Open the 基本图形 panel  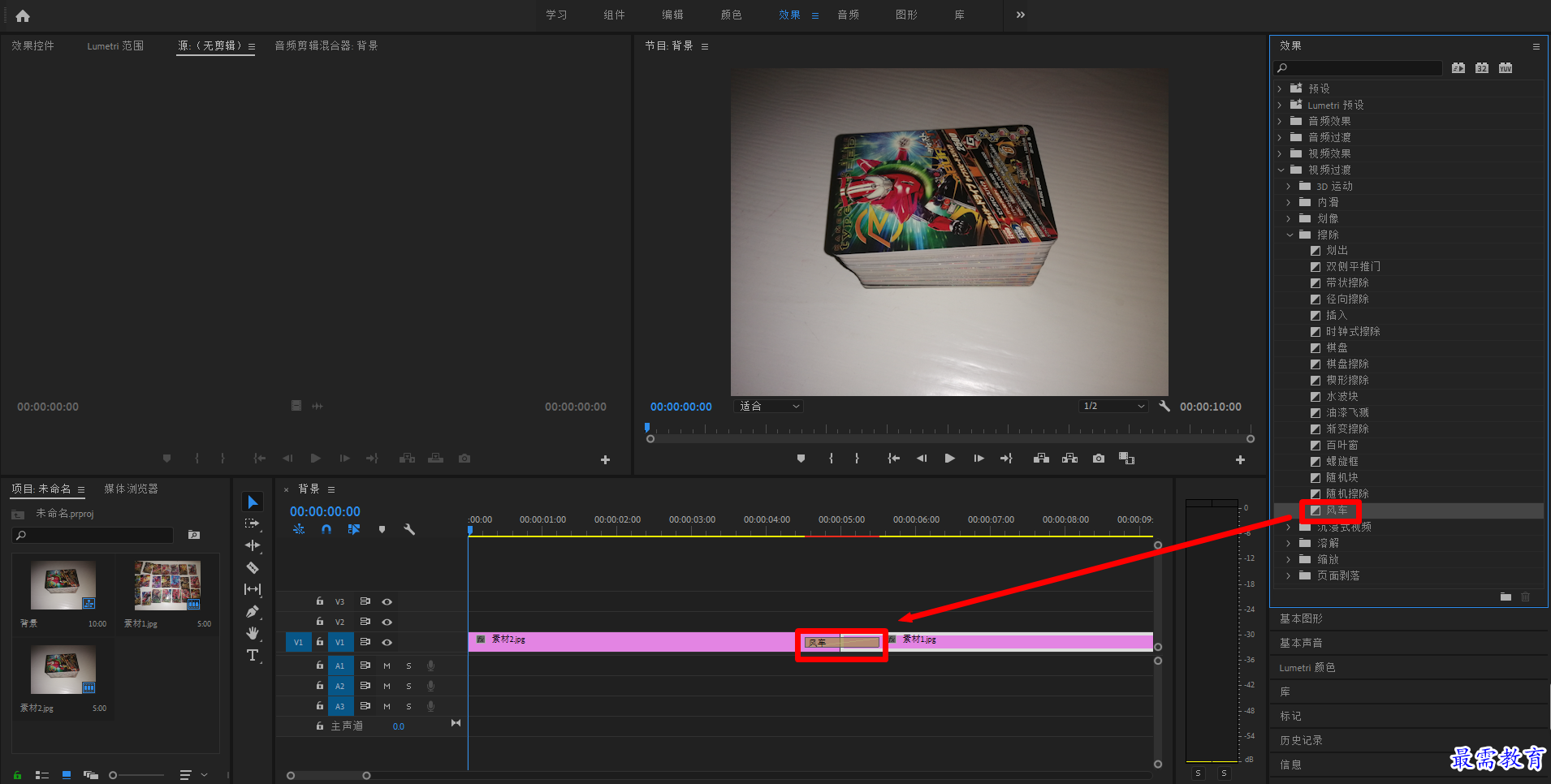[x=1301, y=618]
